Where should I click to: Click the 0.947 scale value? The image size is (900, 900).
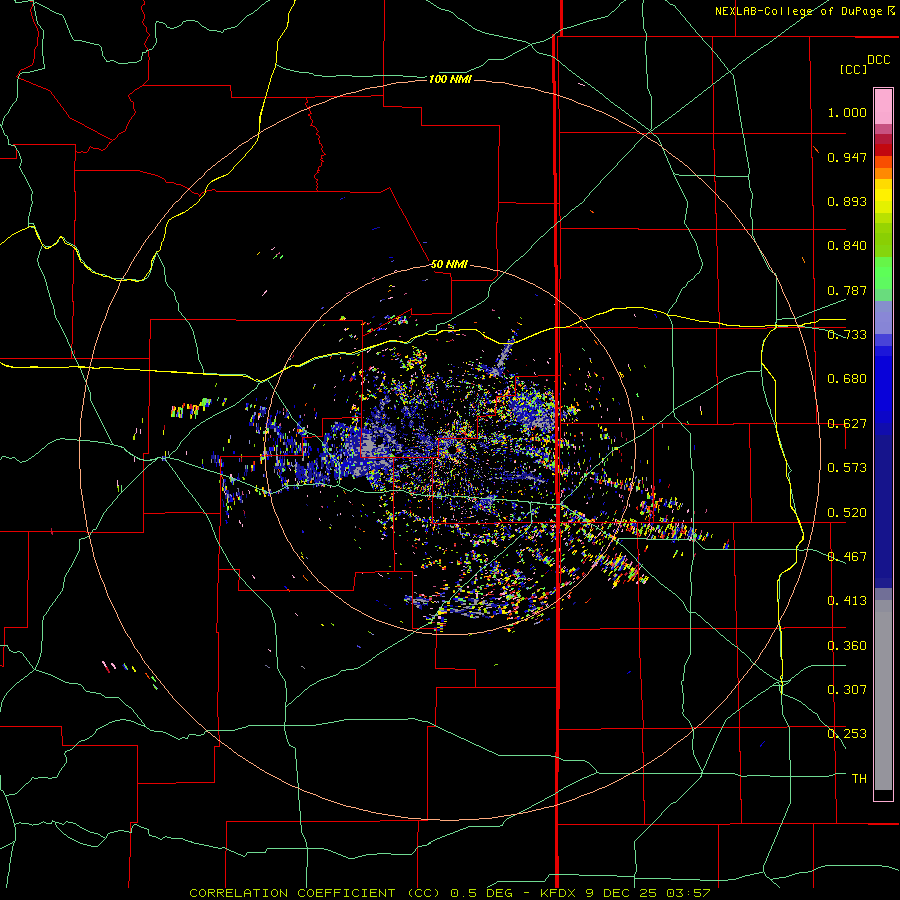click(847, 157)
